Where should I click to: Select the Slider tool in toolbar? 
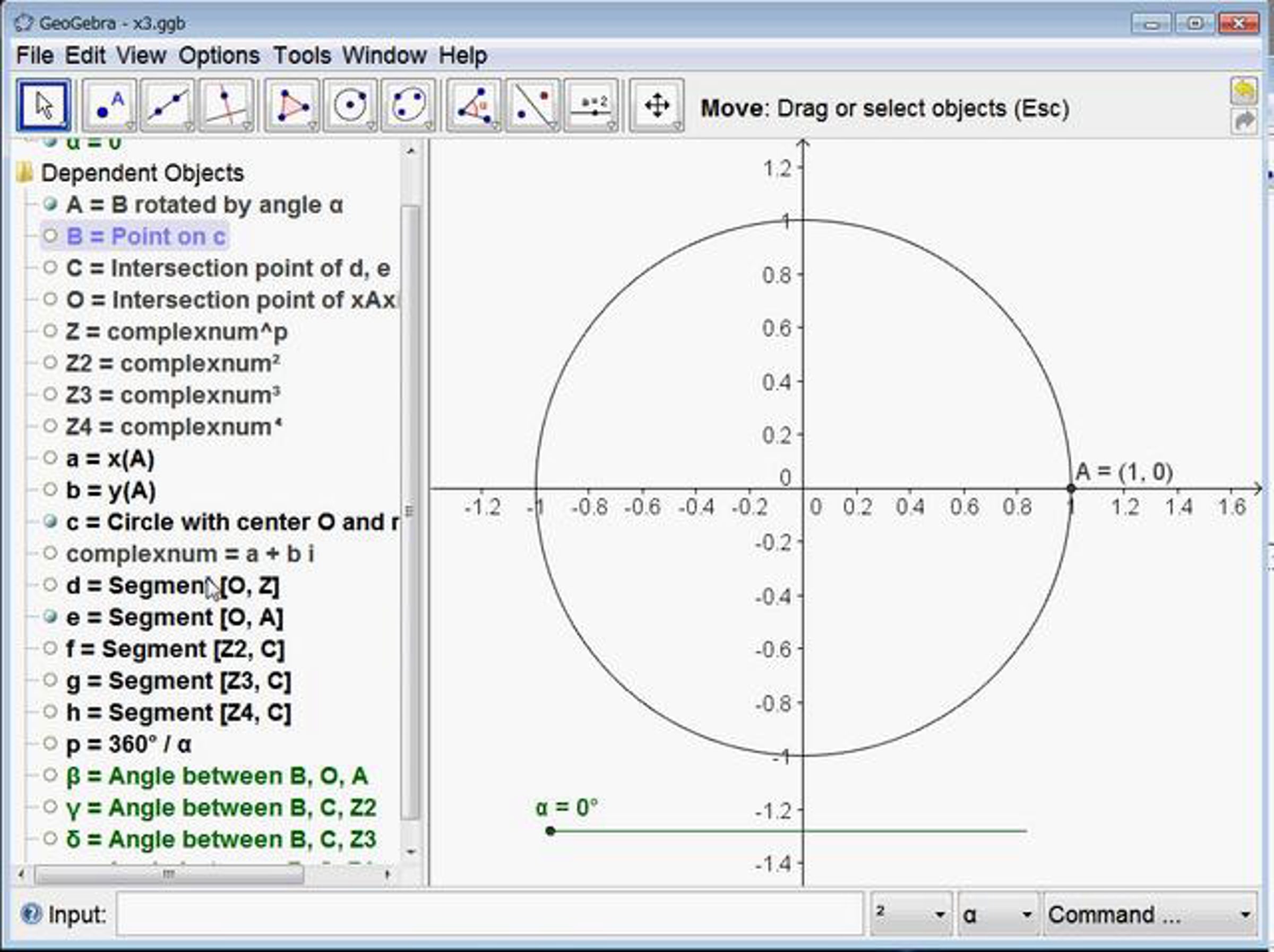[x=591, y=106]
